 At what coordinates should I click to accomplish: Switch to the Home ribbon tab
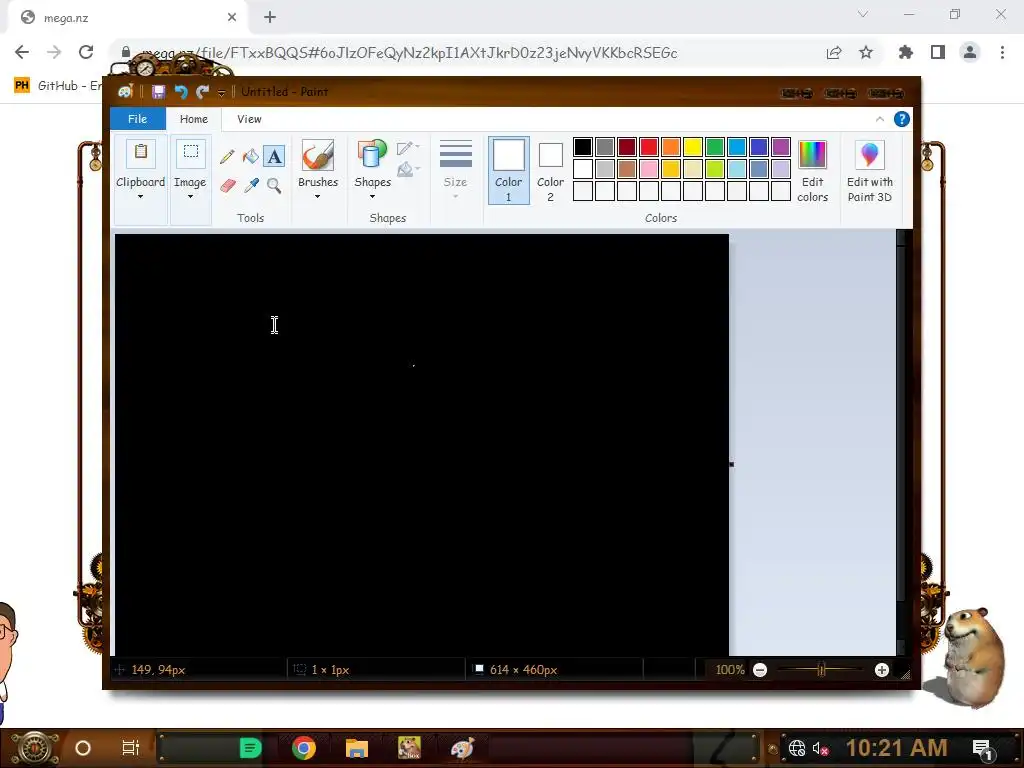tap(194, 119)
